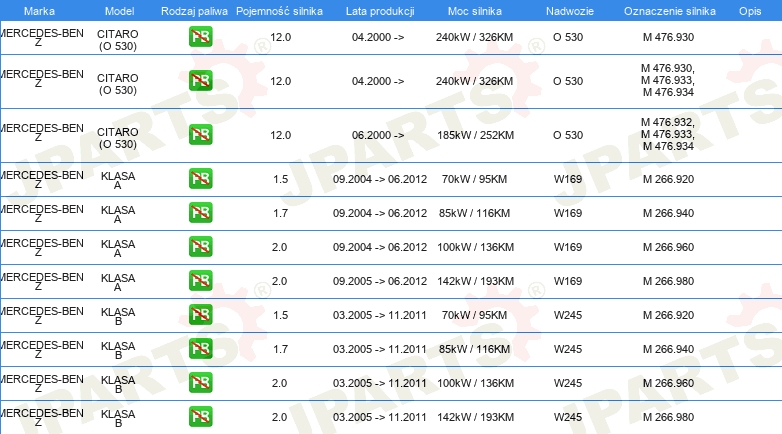Click fuel icon in the W245 100kW row
The width and height of the screenshot is (782, 434).
[x=200, y=383]
